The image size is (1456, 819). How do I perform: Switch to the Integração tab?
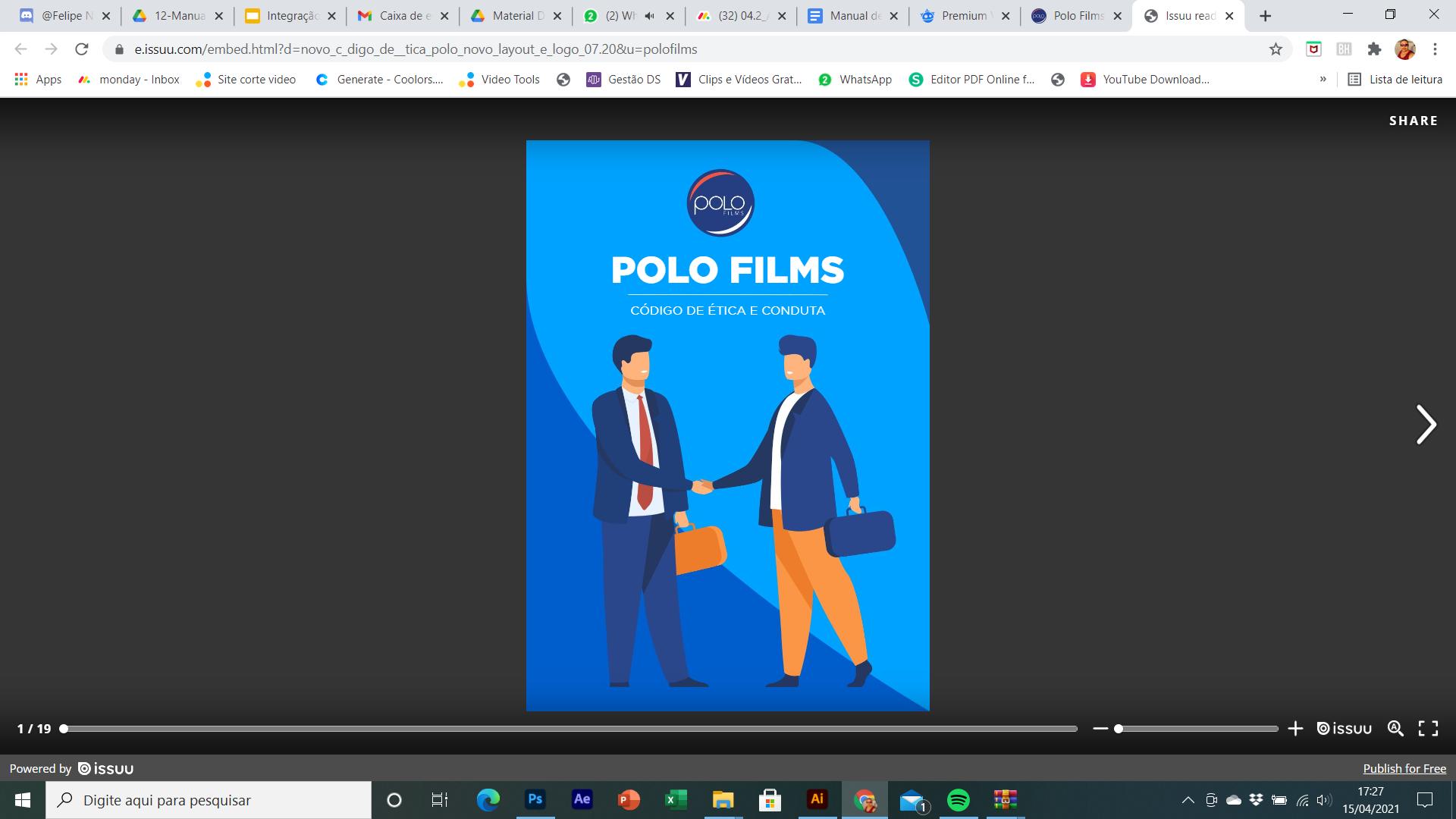click(290, 16)
